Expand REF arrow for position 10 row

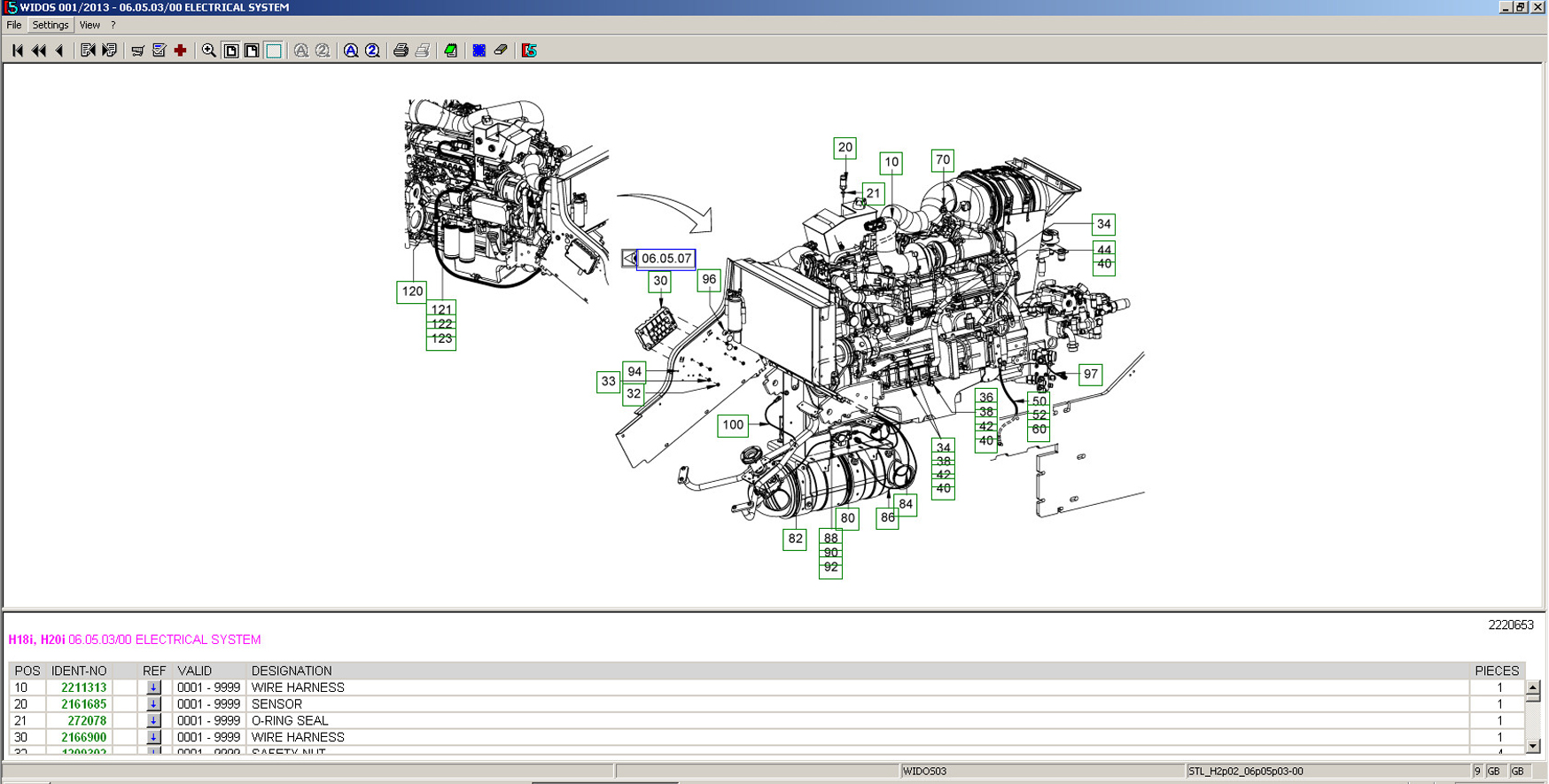tap(153, 687)
